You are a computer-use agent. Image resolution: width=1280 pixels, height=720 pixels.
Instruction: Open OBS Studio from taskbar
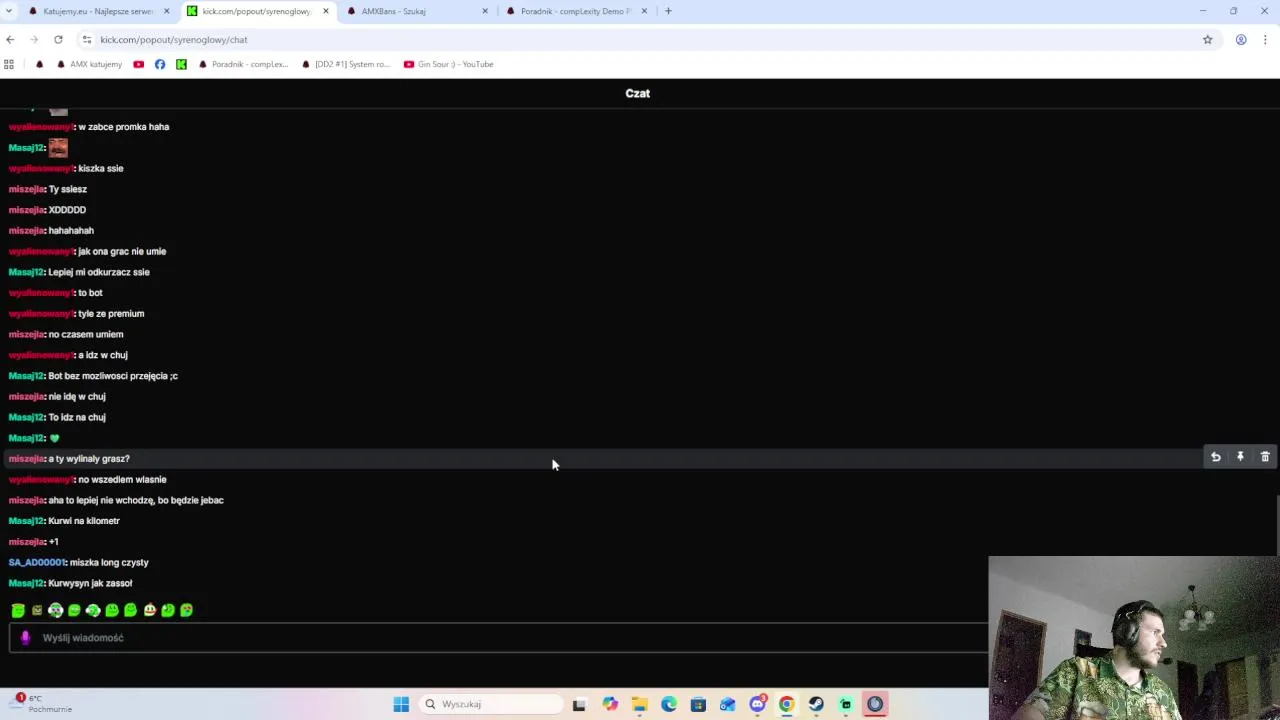coord(875,704)
